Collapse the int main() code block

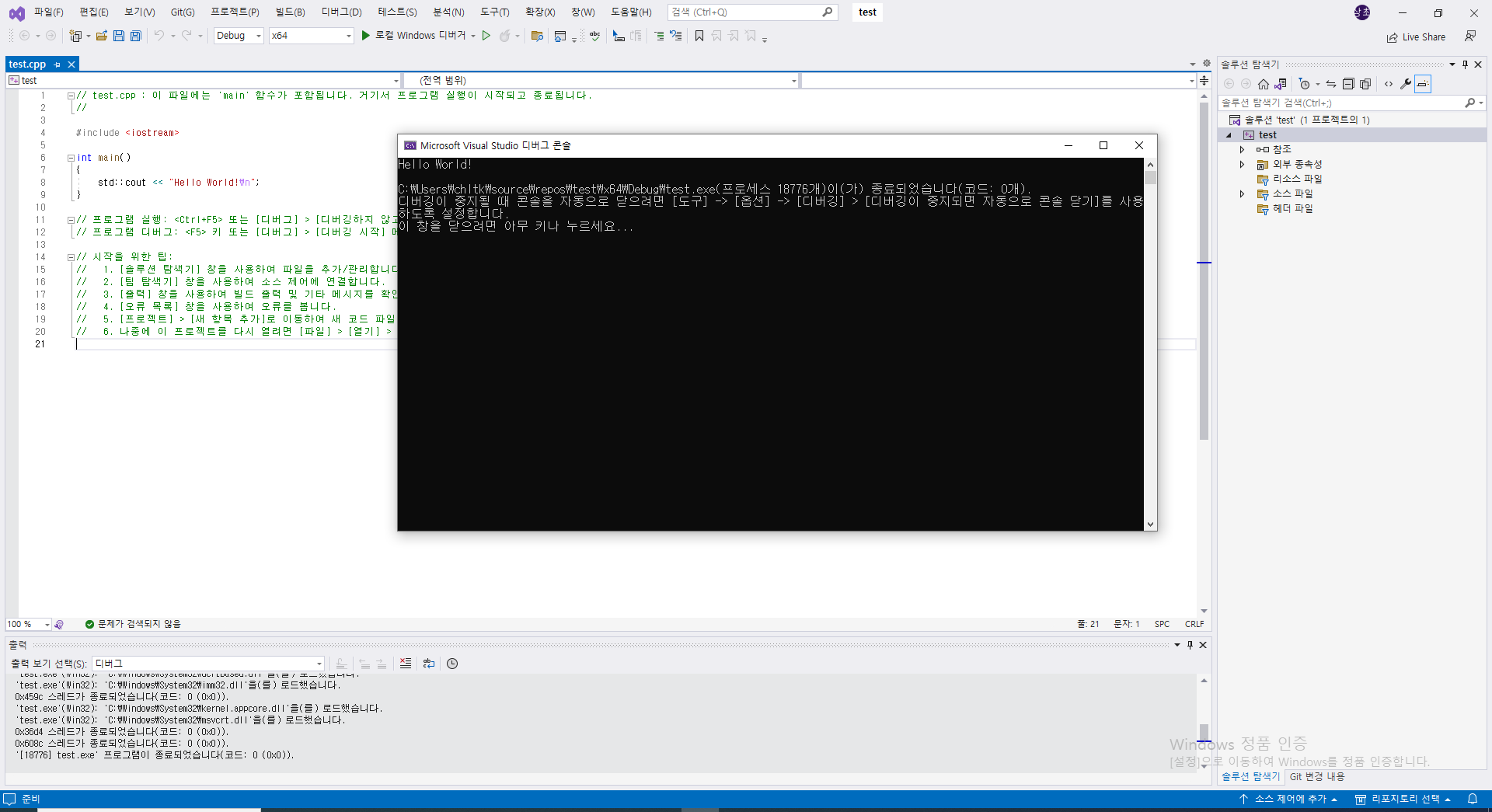(x=71, y=158)
